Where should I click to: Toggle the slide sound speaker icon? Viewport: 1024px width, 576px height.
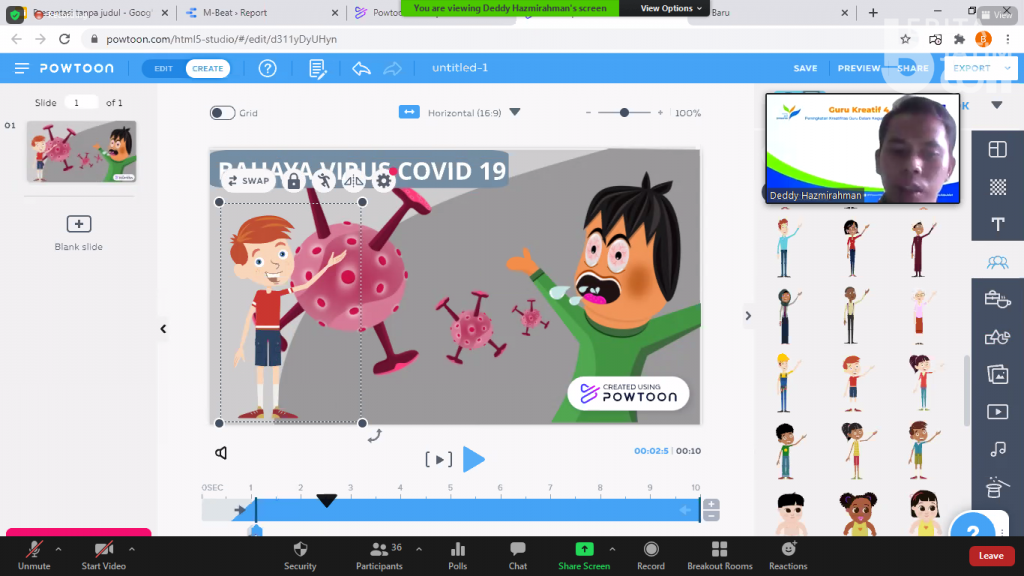pyautogui.click(x=221, y=453)
